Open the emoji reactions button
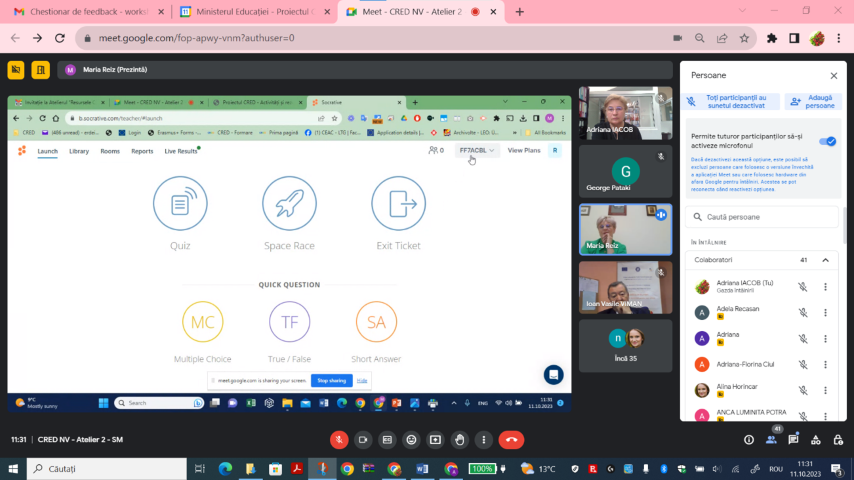The image size is (854, 480). pos(411,439)
